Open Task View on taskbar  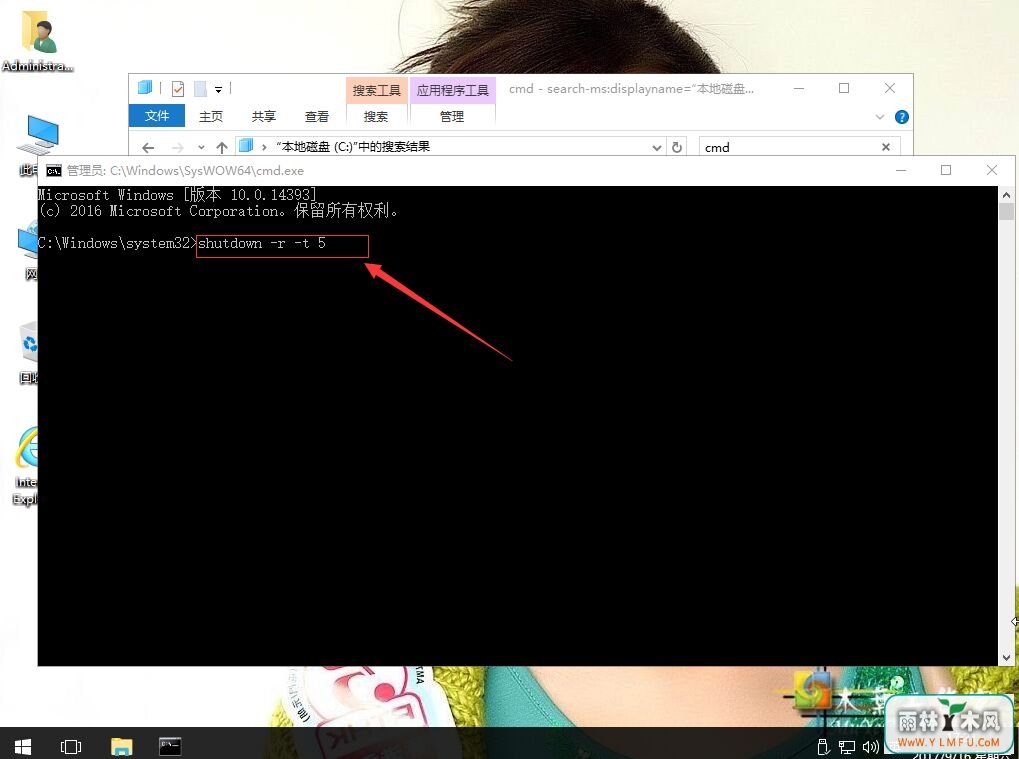coord(71,746)
